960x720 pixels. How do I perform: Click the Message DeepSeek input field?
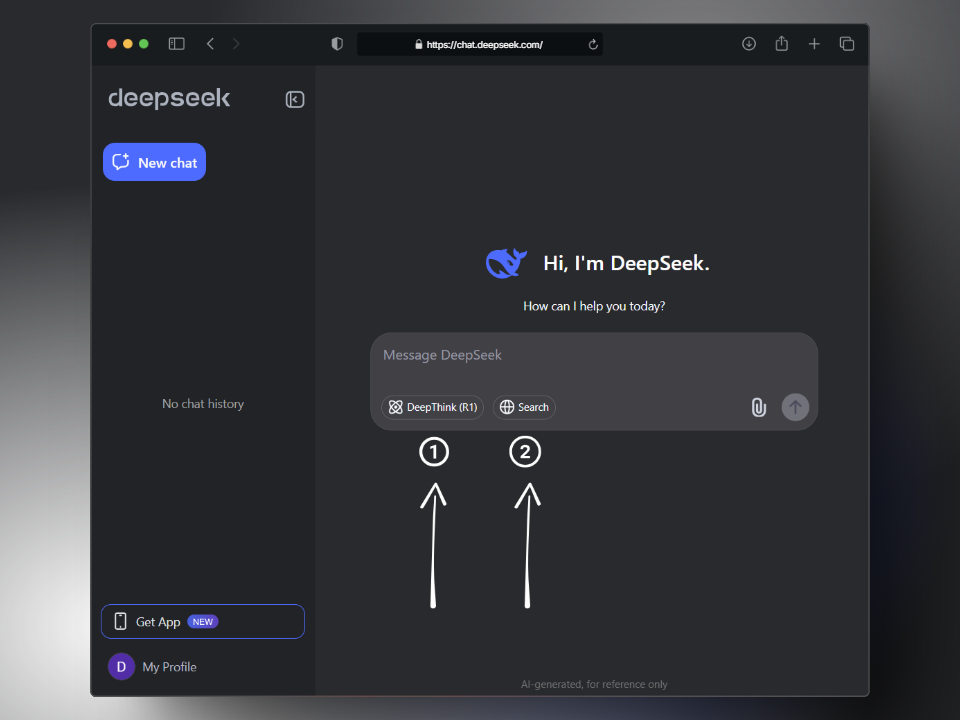[594, 356]
